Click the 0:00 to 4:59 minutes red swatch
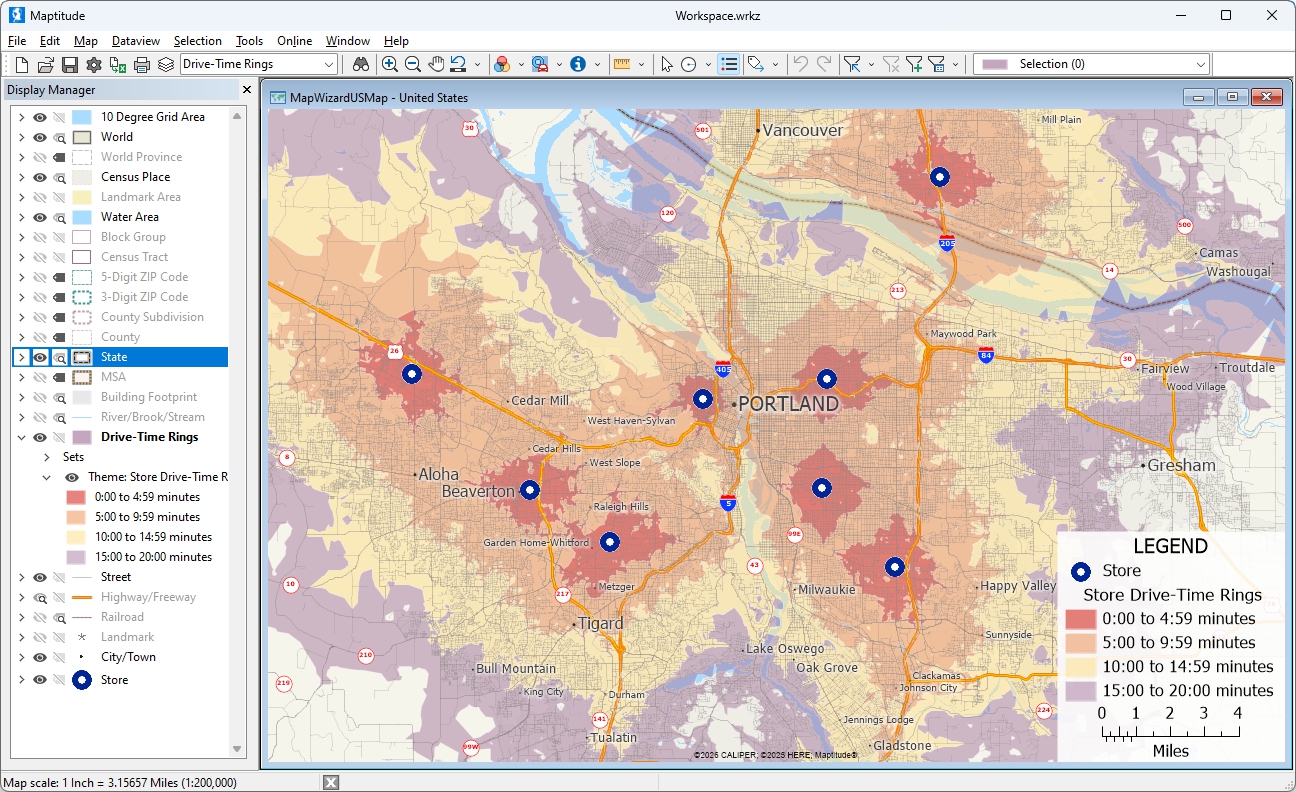This screenshot has width=1296, height=792. coord(77,497)
